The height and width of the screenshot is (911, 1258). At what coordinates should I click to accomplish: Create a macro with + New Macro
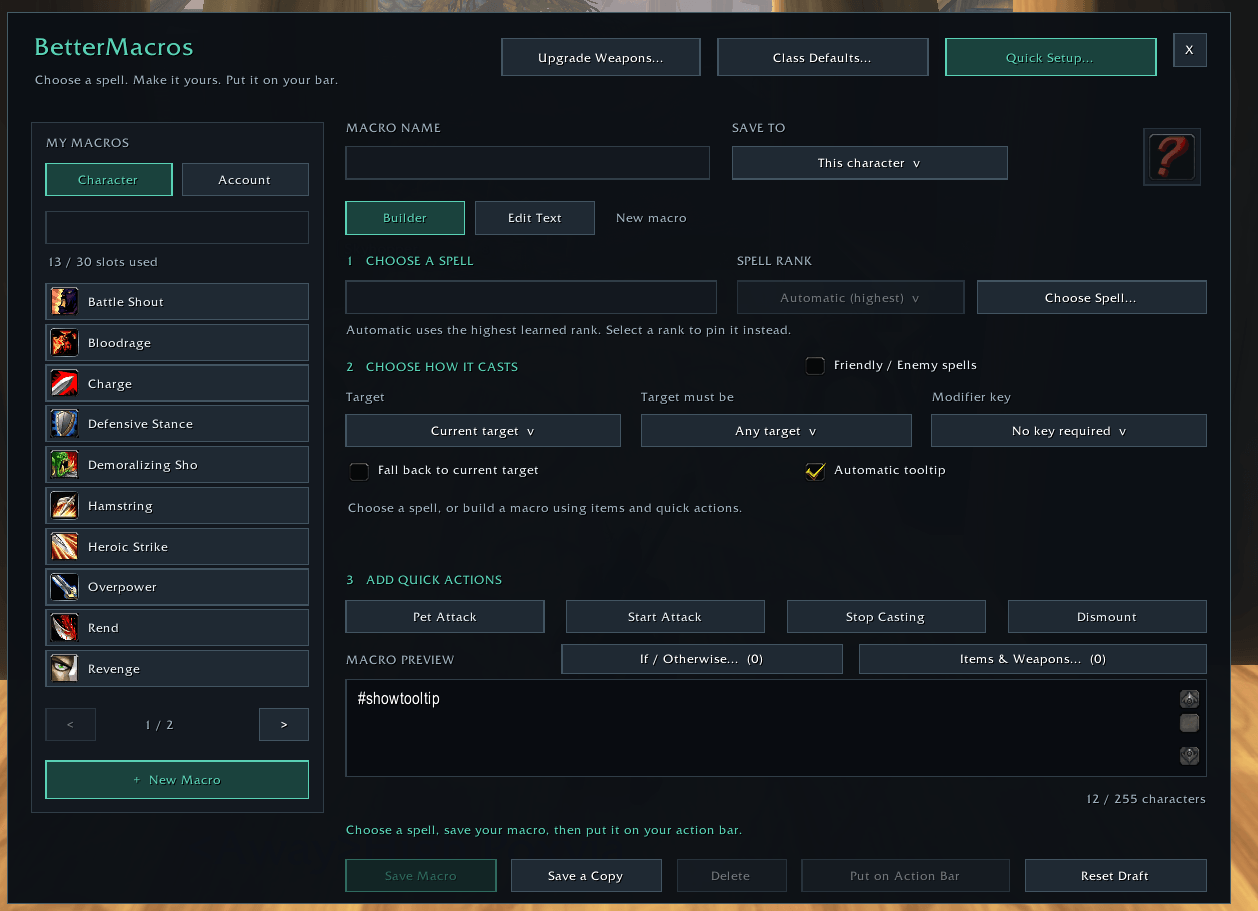(x=177, y=780)
